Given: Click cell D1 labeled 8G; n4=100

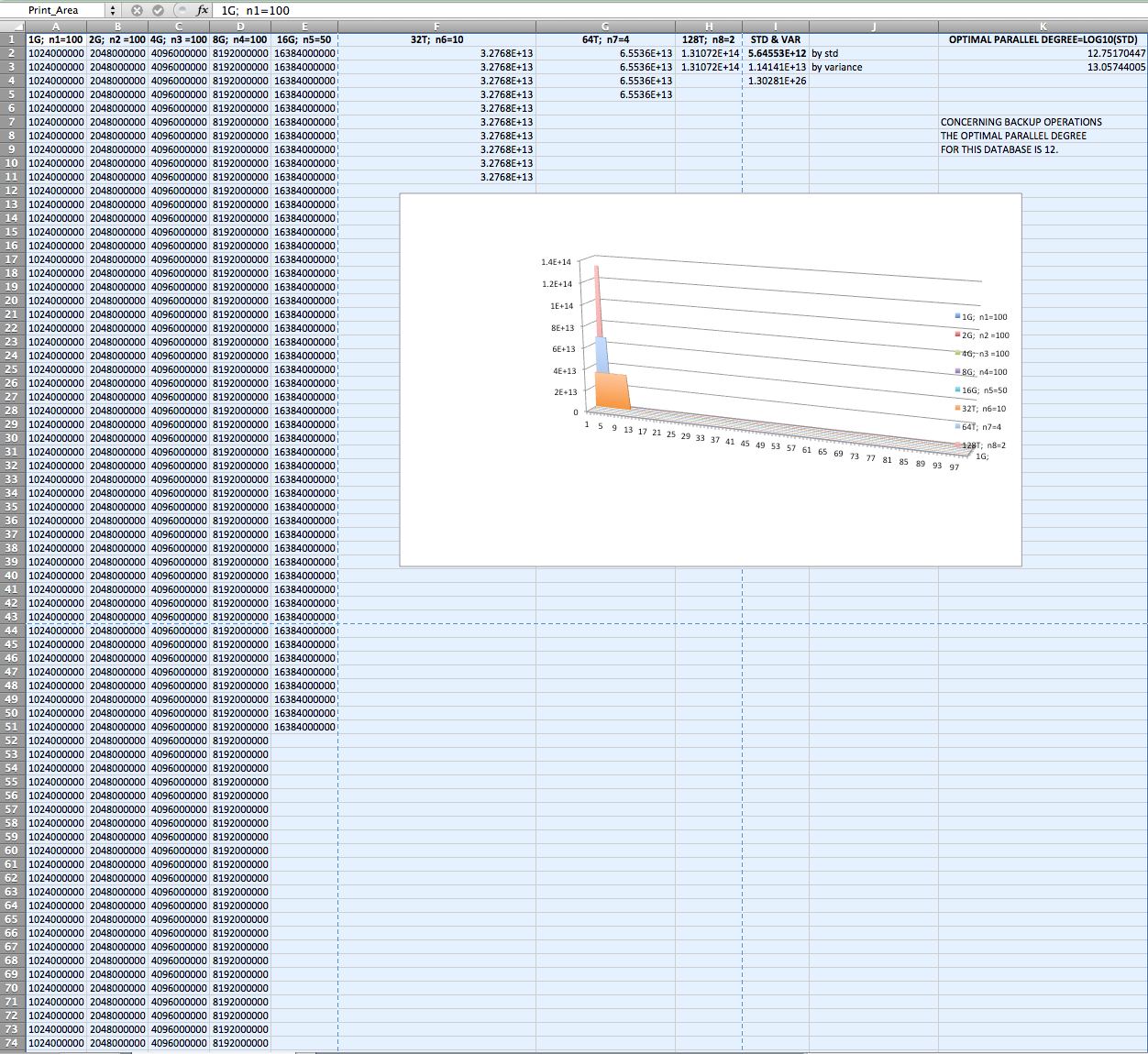Looking at the screenshot, I should (x=240, y=39).
